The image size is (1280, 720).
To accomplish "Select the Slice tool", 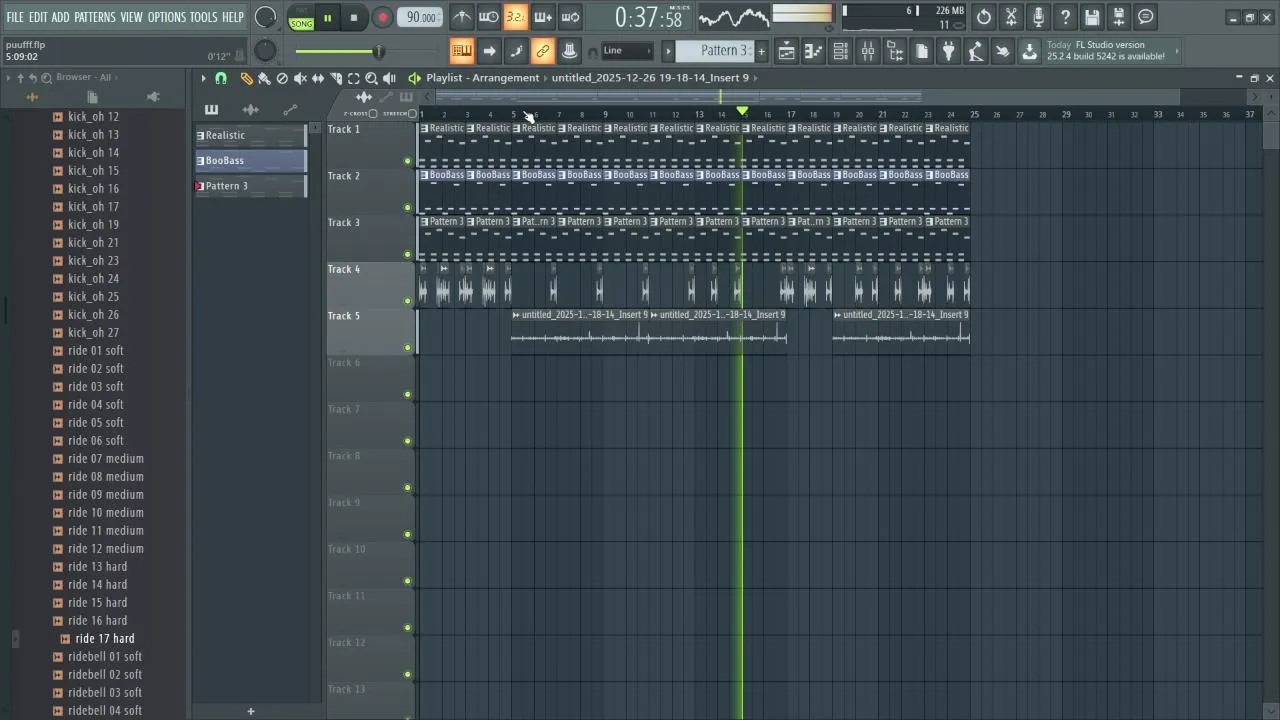I will coord(336,78).
